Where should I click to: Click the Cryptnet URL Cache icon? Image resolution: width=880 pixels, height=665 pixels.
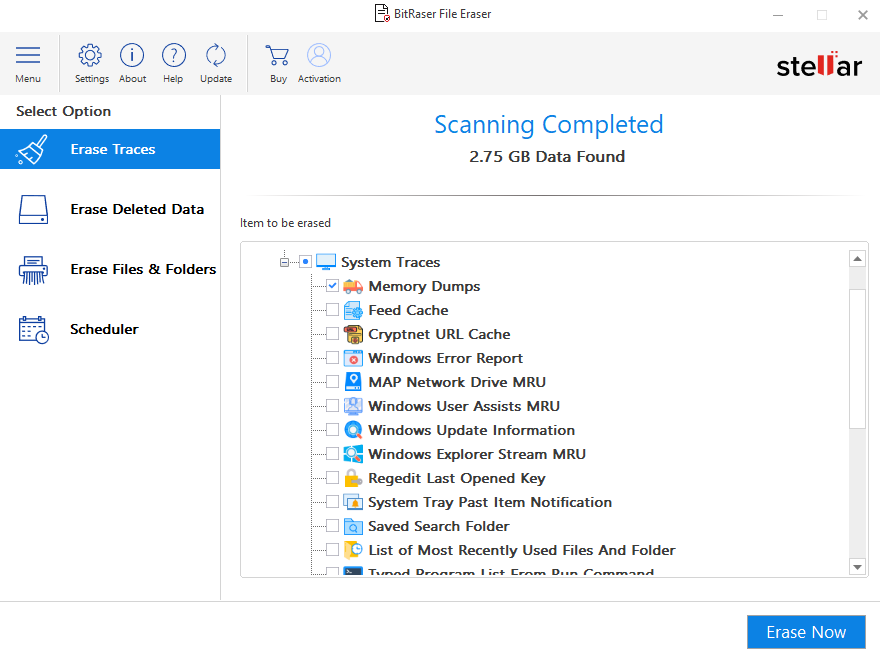(x=353, y=334)
